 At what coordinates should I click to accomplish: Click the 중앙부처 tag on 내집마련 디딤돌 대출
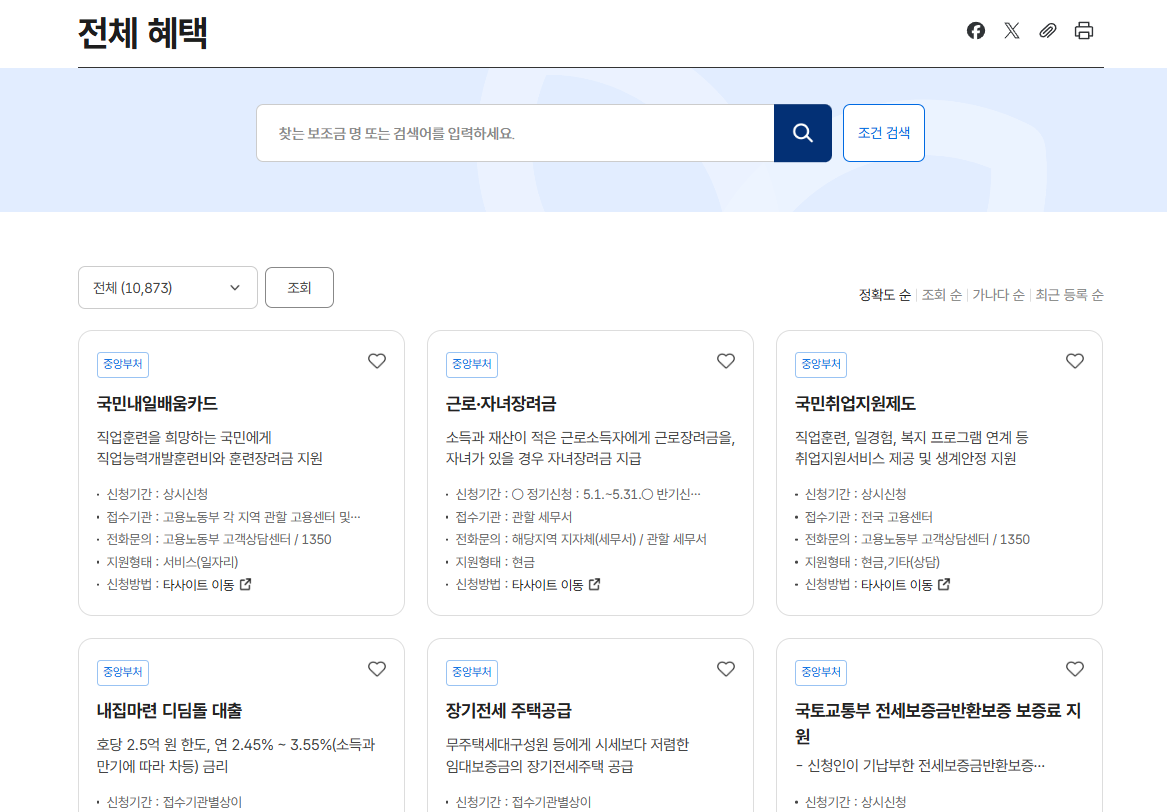(123, 673)
